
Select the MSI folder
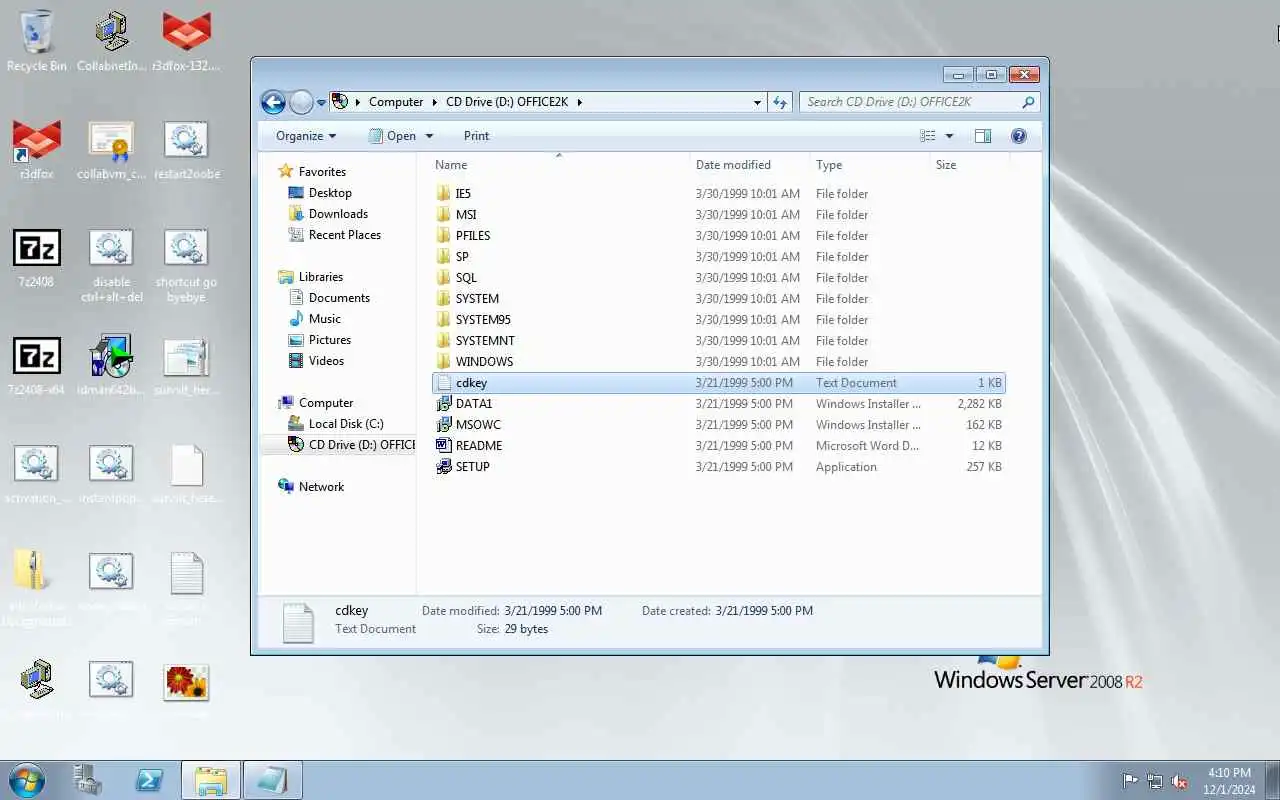pyautogui.click(x=718, y=215)
